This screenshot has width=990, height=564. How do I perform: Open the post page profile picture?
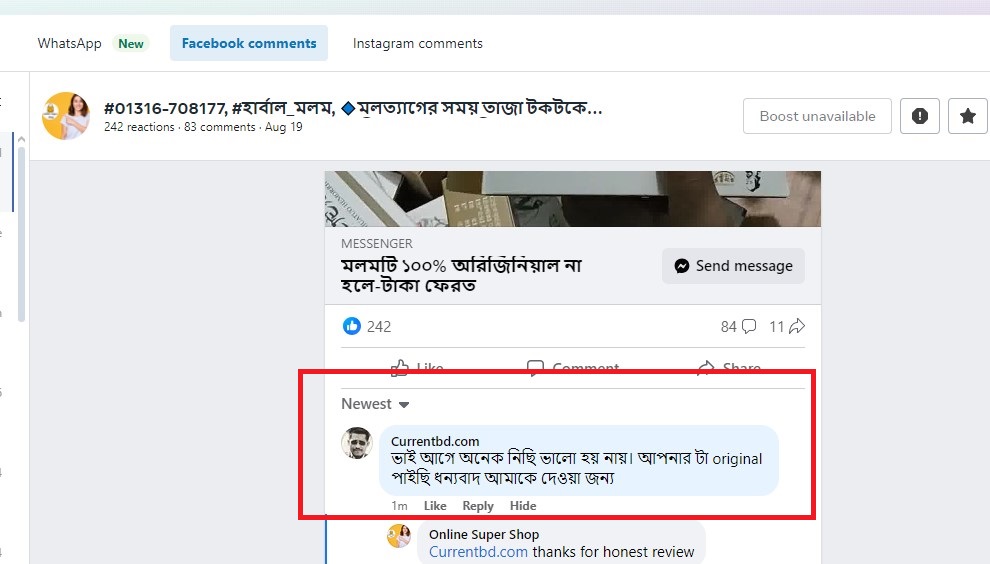tap(66, 116)
